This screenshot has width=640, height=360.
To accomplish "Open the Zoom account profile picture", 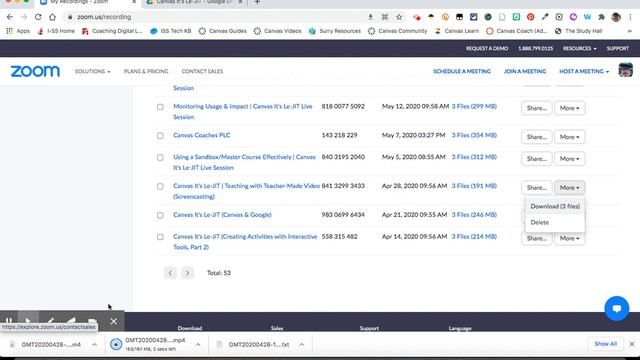I will (625, 70).
